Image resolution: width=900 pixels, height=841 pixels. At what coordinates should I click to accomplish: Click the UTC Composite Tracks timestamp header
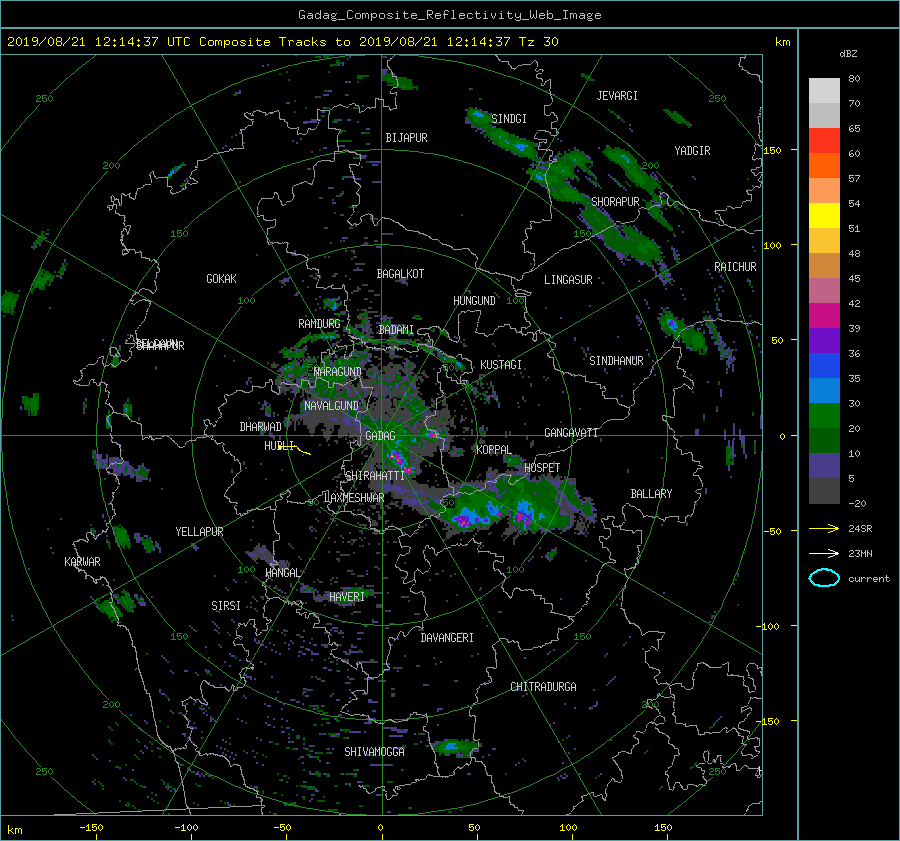(282, 42)
